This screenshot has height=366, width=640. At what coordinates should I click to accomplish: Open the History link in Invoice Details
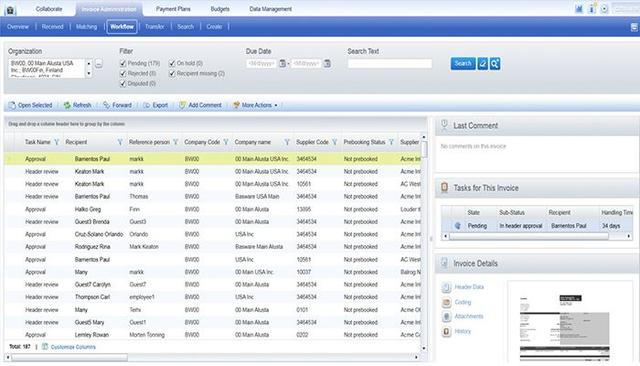point(463,331)
